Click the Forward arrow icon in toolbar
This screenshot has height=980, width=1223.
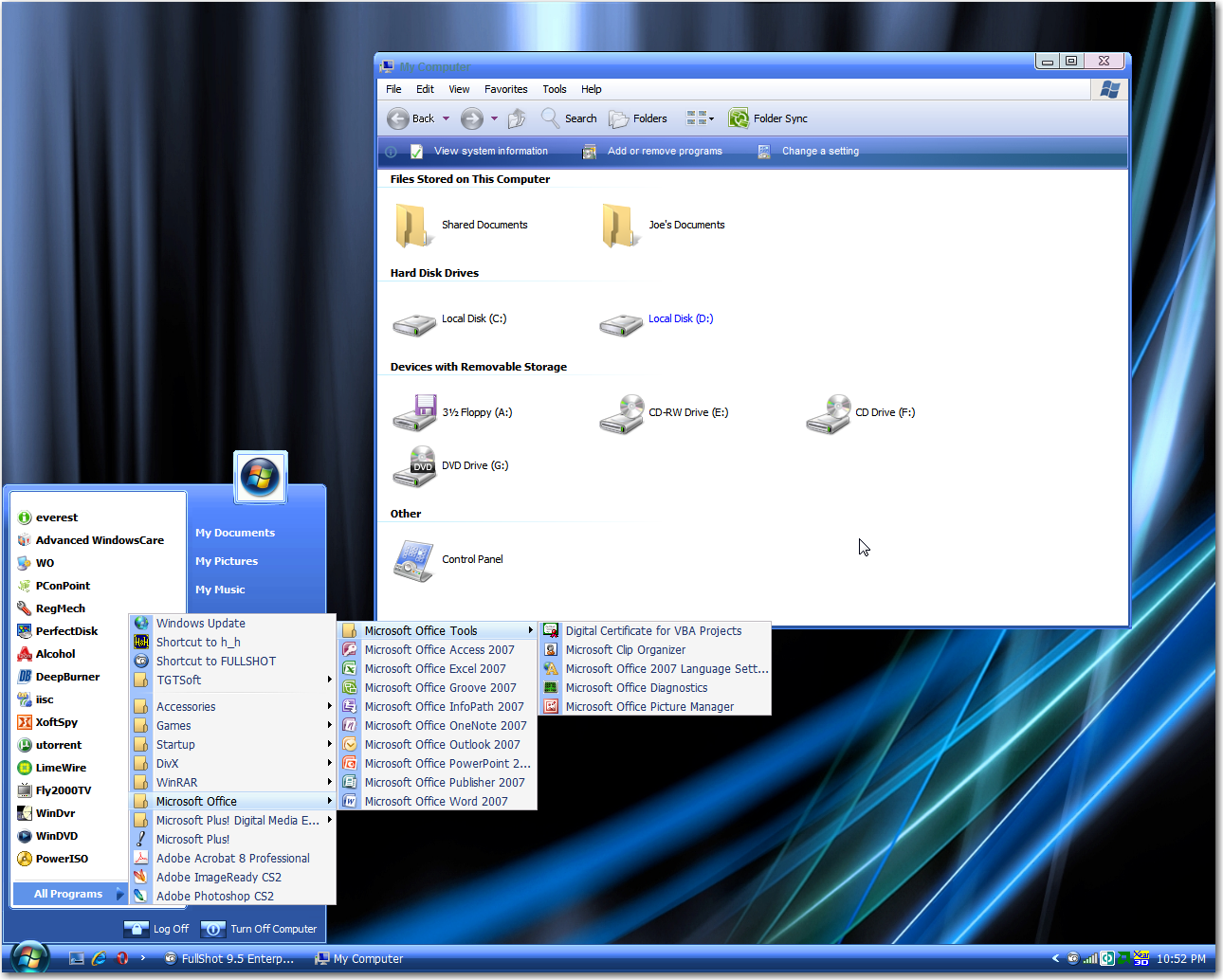coord(472,118)
